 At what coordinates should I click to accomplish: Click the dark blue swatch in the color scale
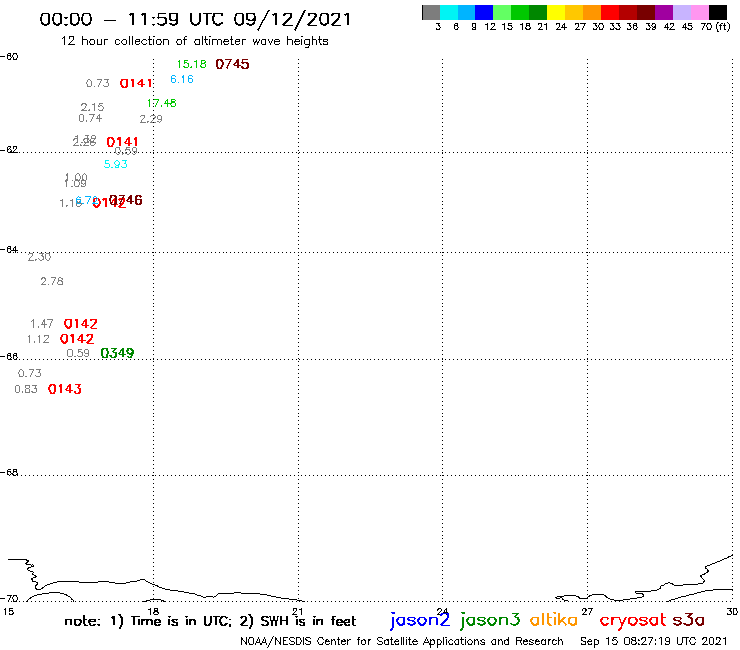[x=485, y=12]
